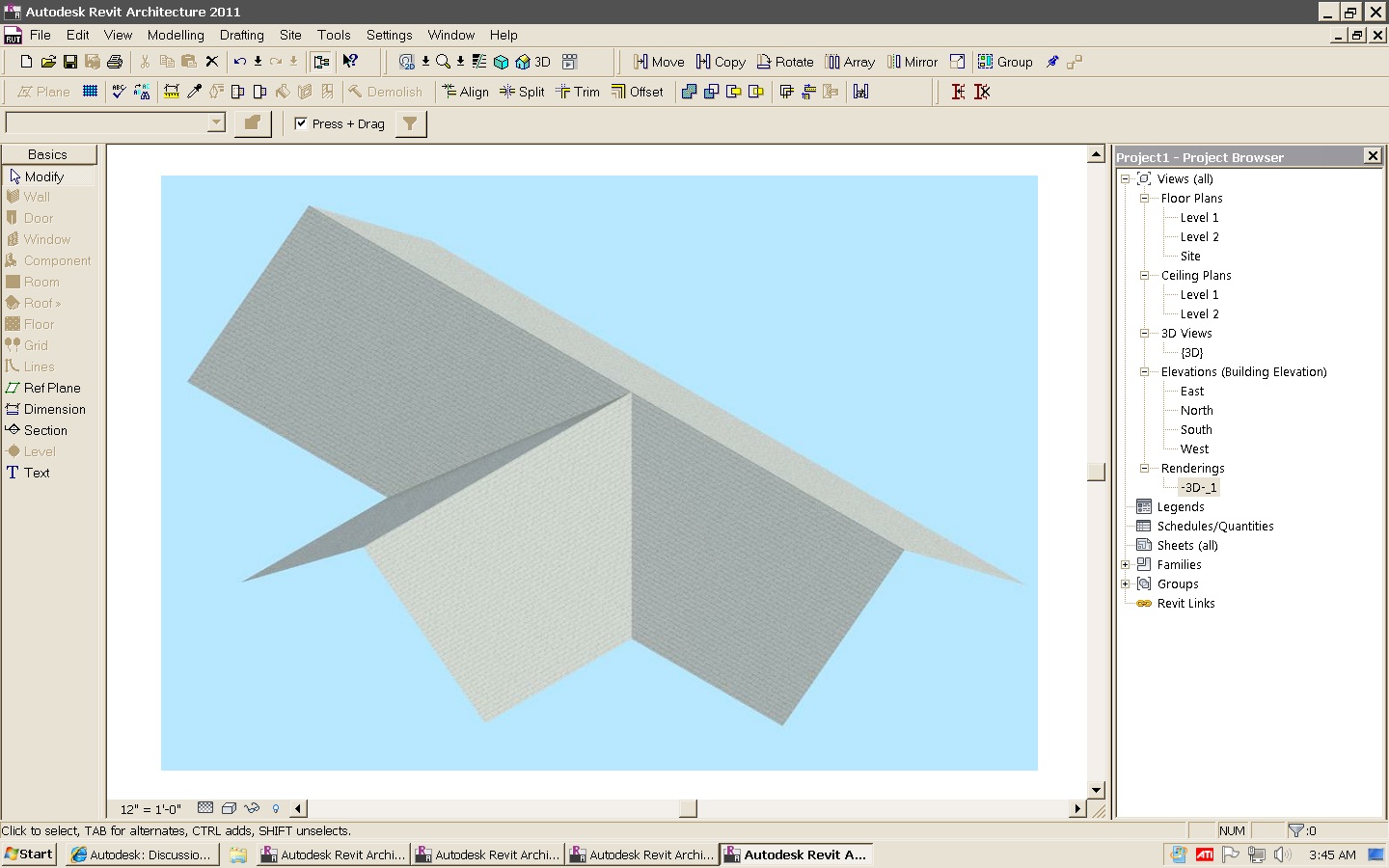Click the Tape Measure icon

coord(172,92)
